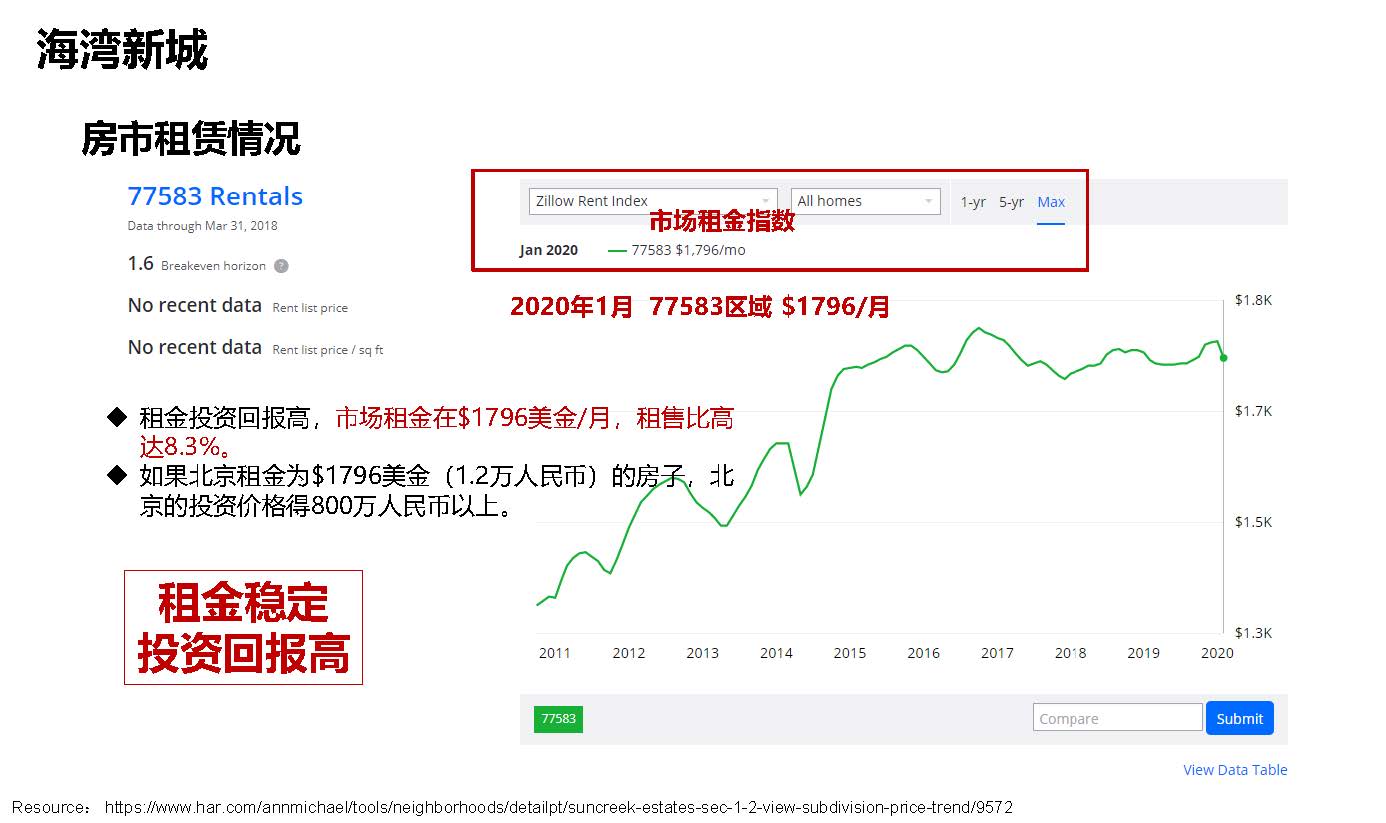Click the red 市场租金指数 annotation
The width and height of the screenshot is (1386, 823).
point(721,221)
